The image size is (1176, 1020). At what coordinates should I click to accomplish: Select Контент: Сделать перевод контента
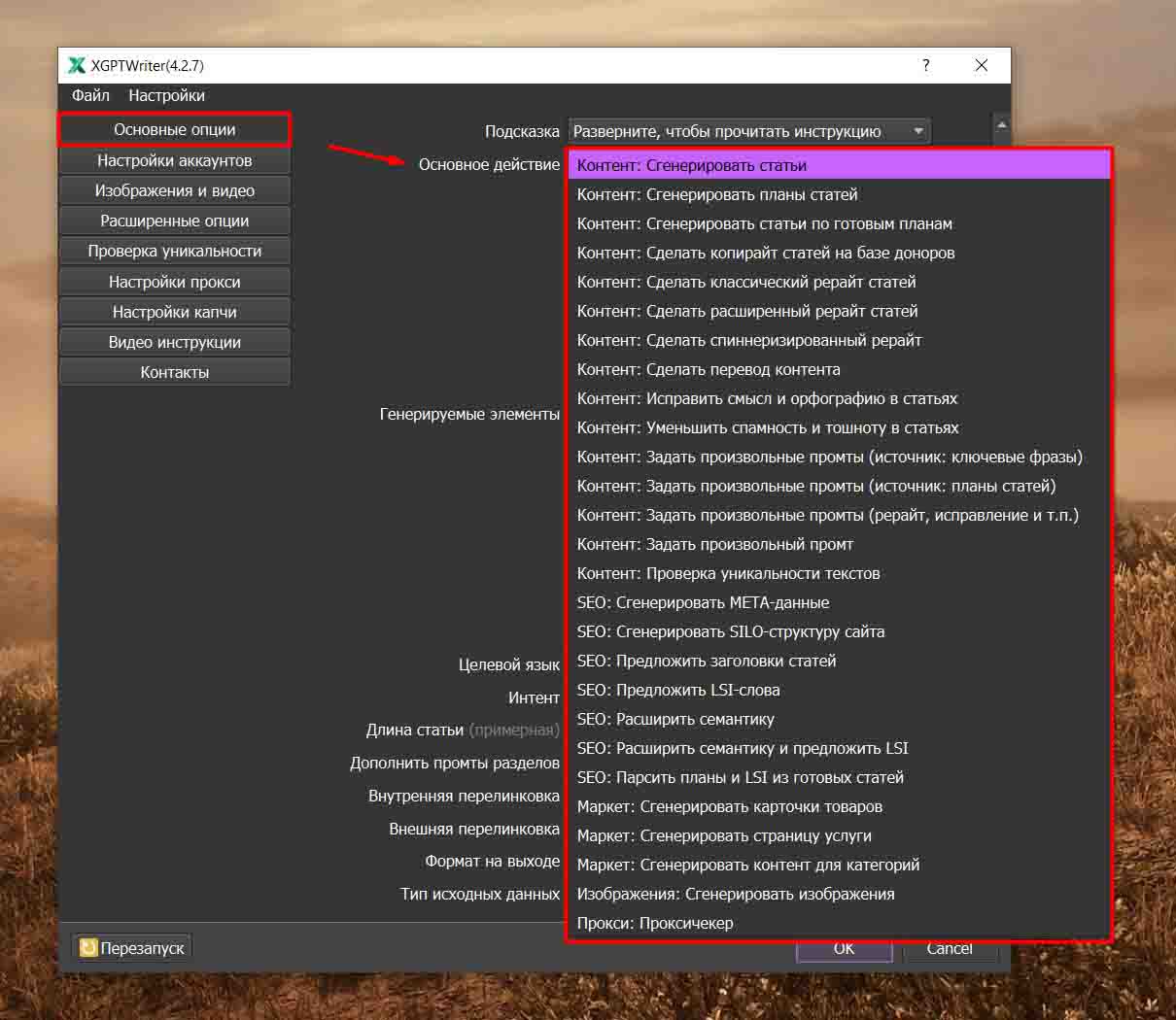709,369
